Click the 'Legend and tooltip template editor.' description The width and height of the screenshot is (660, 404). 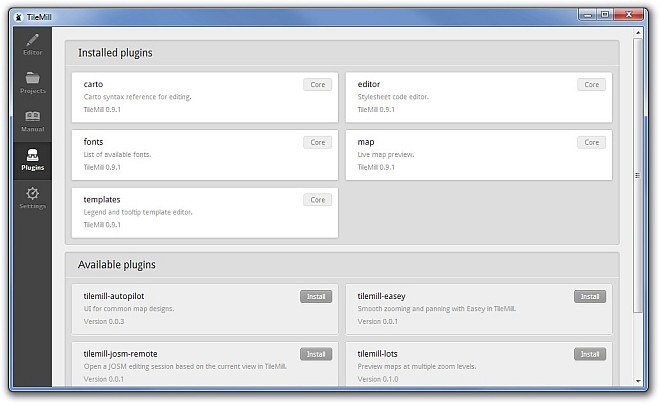click(138, 212)
